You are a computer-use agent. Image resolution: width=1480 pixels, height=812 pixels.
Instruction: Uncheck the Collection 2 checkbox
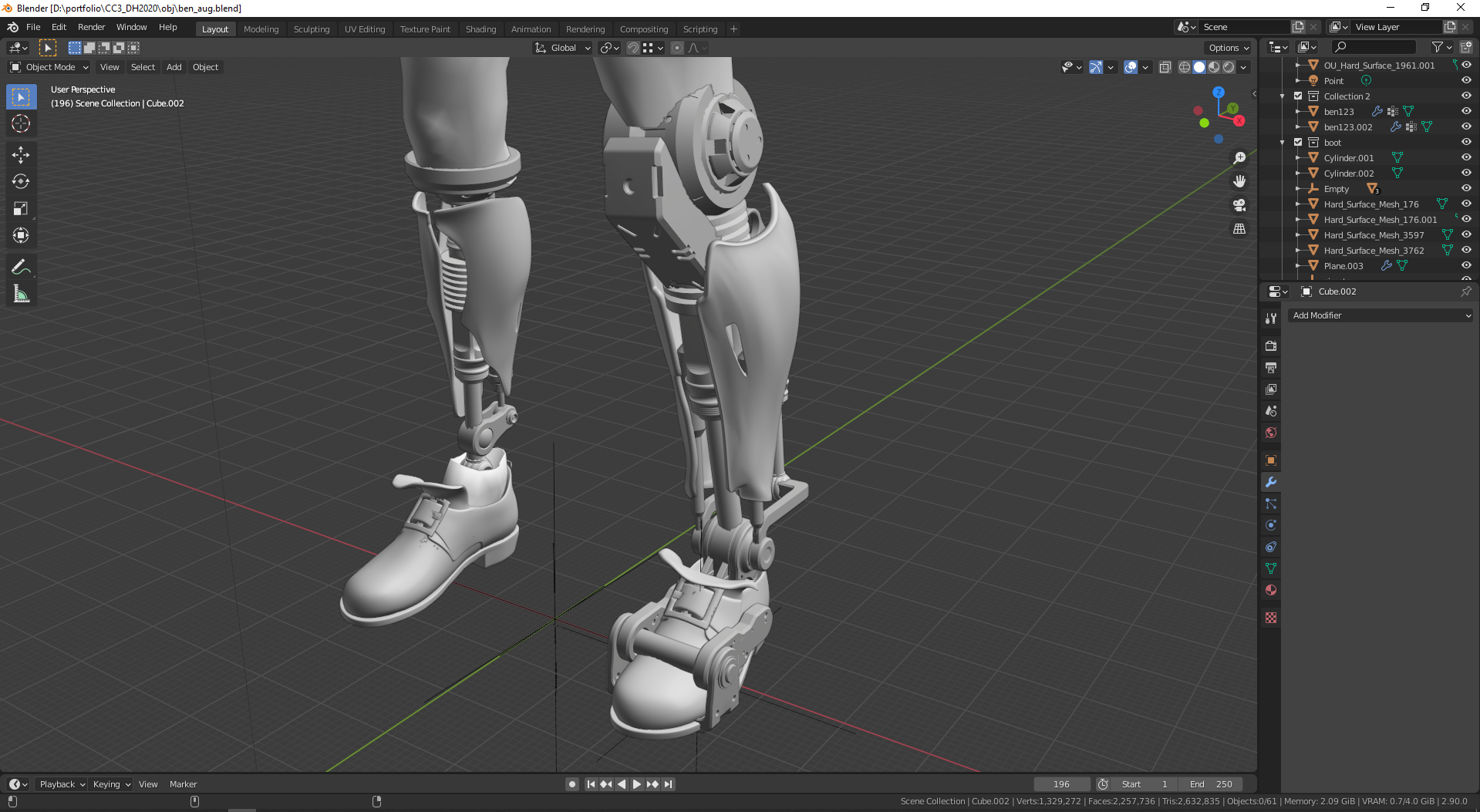[1298, 96]
